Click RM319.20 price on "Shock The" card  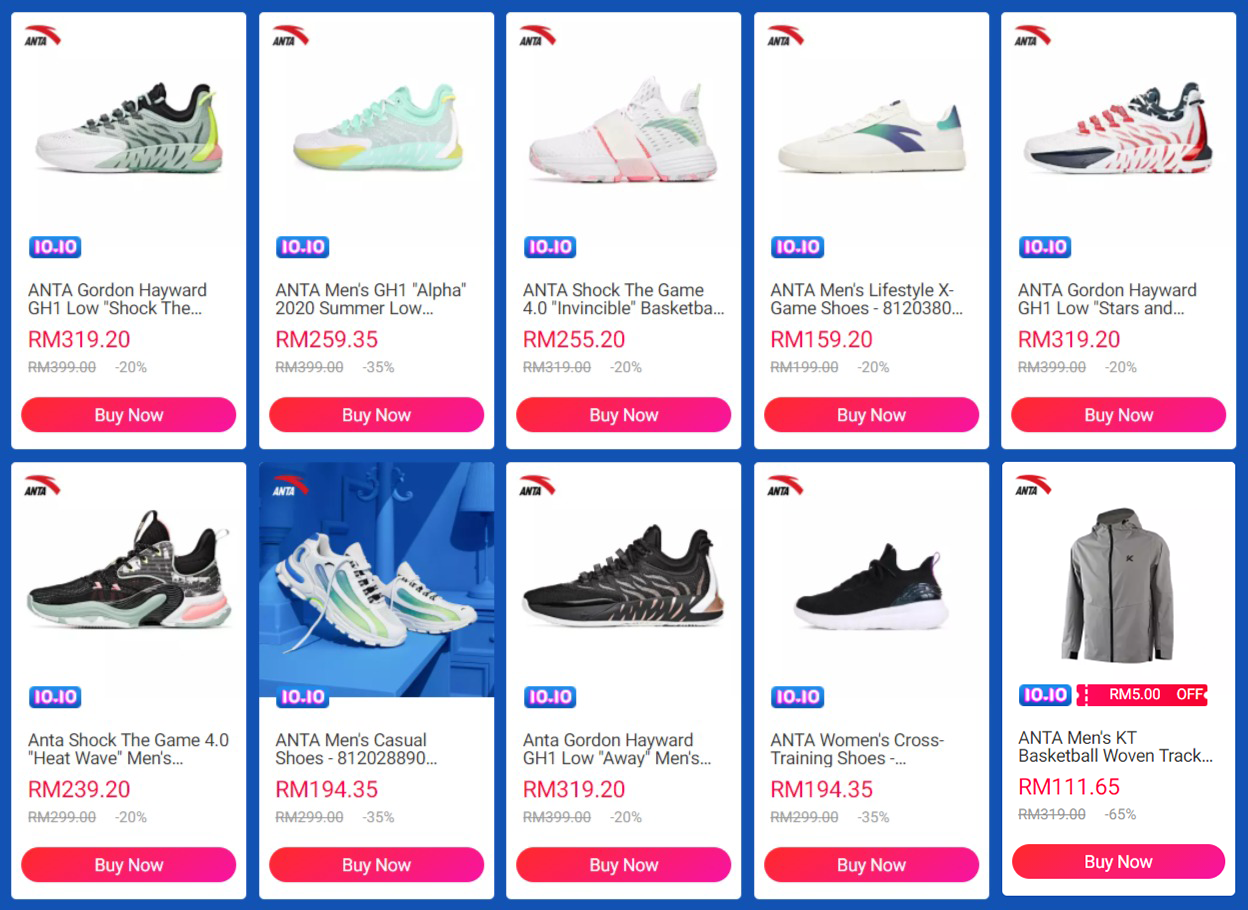point(79,340)
